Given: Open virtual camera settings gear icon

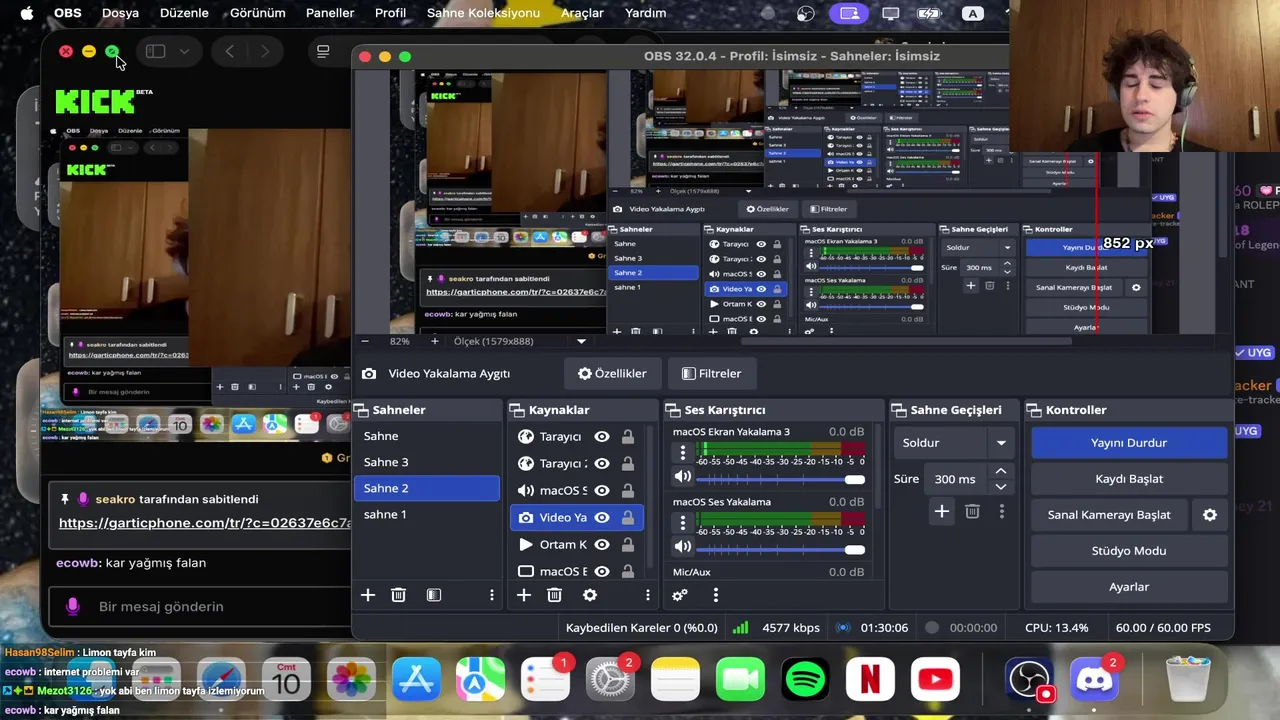Looking at the screenshot, I should coord(1210,515).
